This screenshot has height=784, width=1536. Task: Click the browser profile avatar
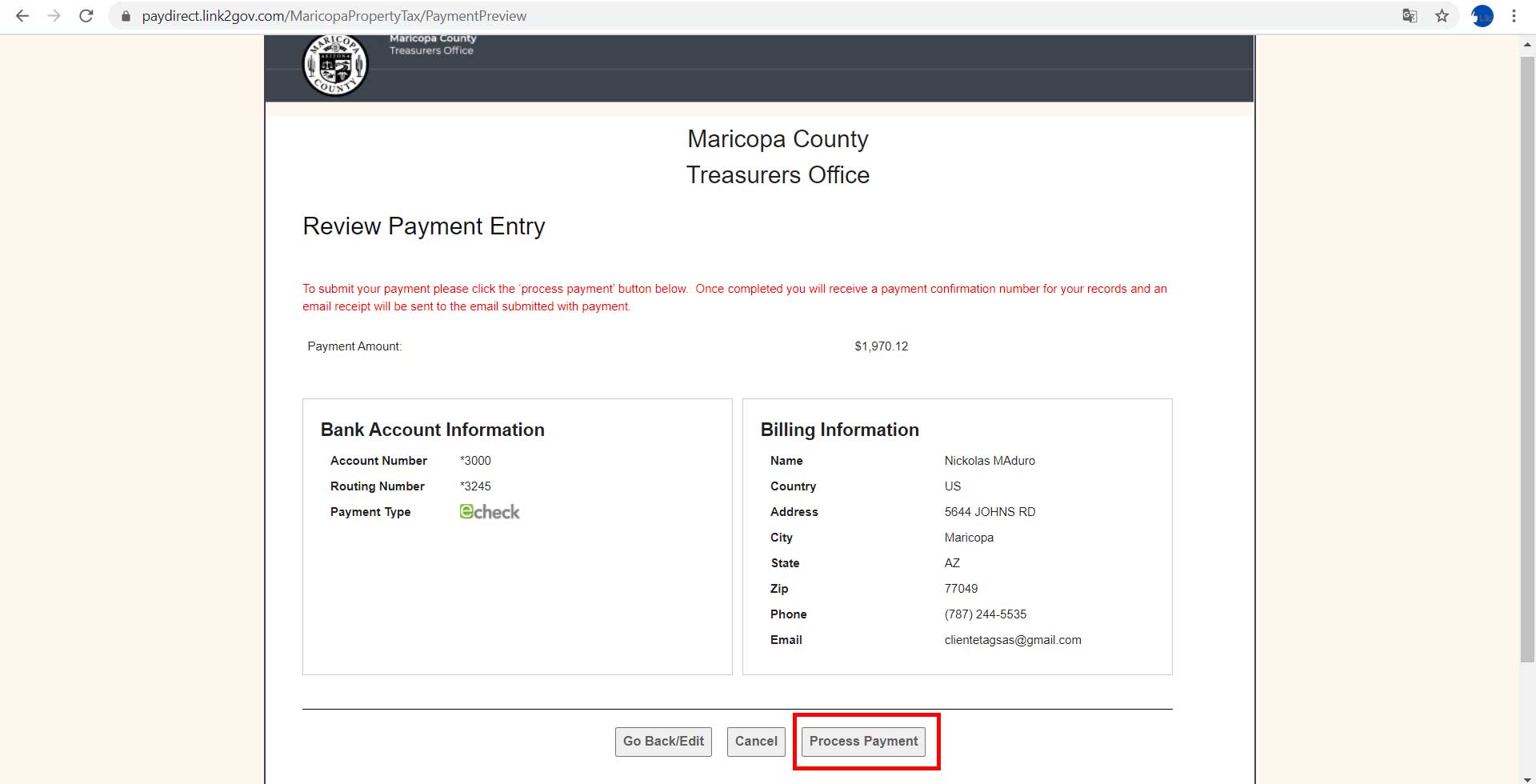coord(1482,15)
